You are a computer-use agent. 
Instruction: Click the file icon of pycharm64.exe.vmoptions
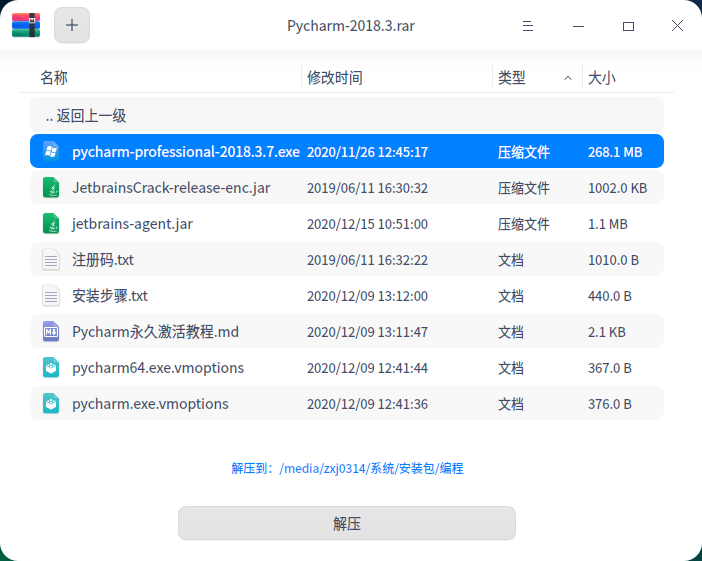point(51,368)
